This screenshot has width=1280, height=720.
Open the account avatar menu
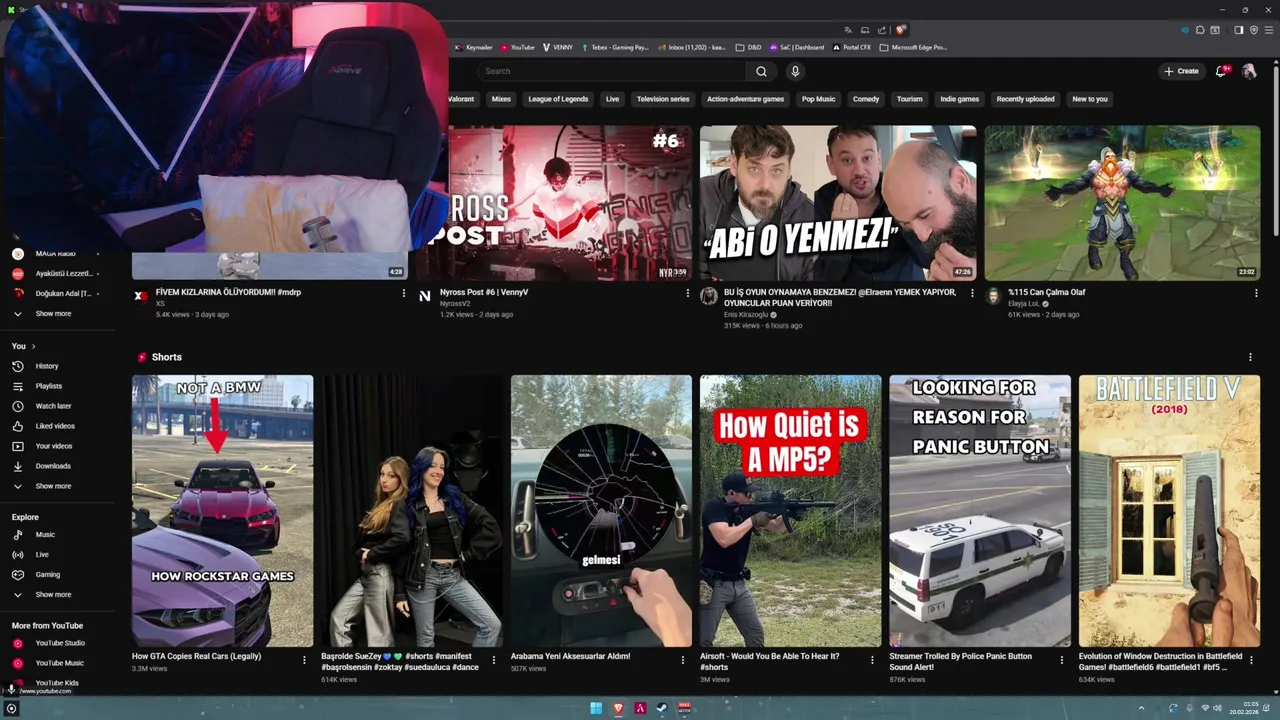(1249, 71)
